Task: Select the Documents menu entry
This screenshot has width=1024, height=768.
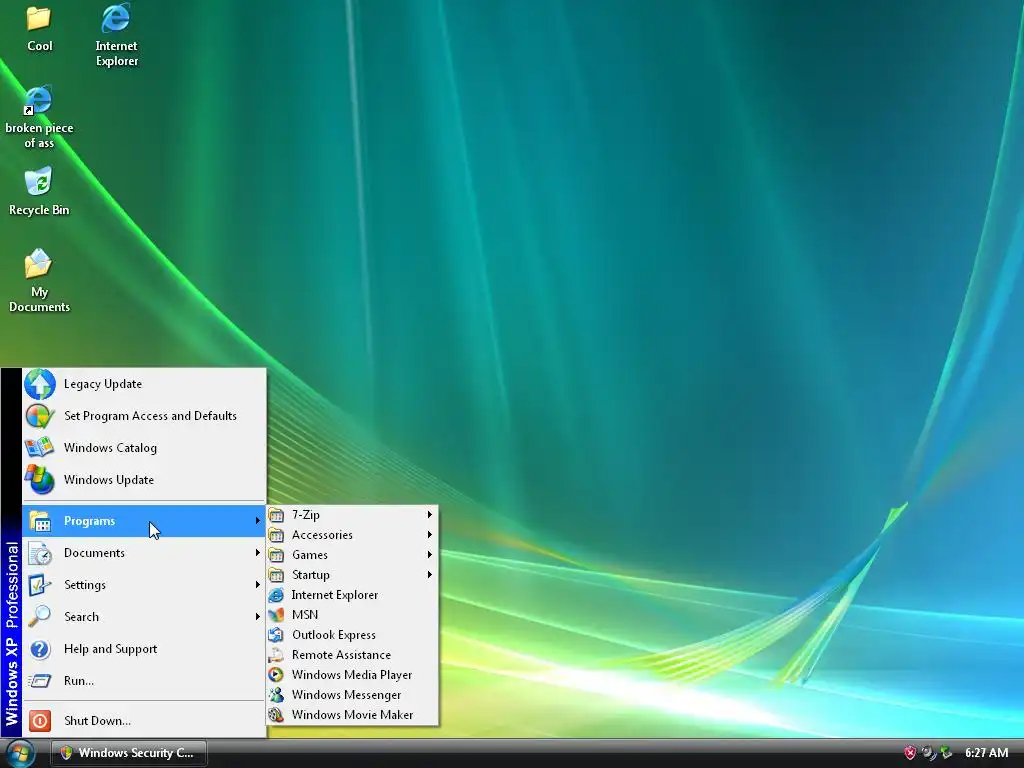Action: point(144,552)
